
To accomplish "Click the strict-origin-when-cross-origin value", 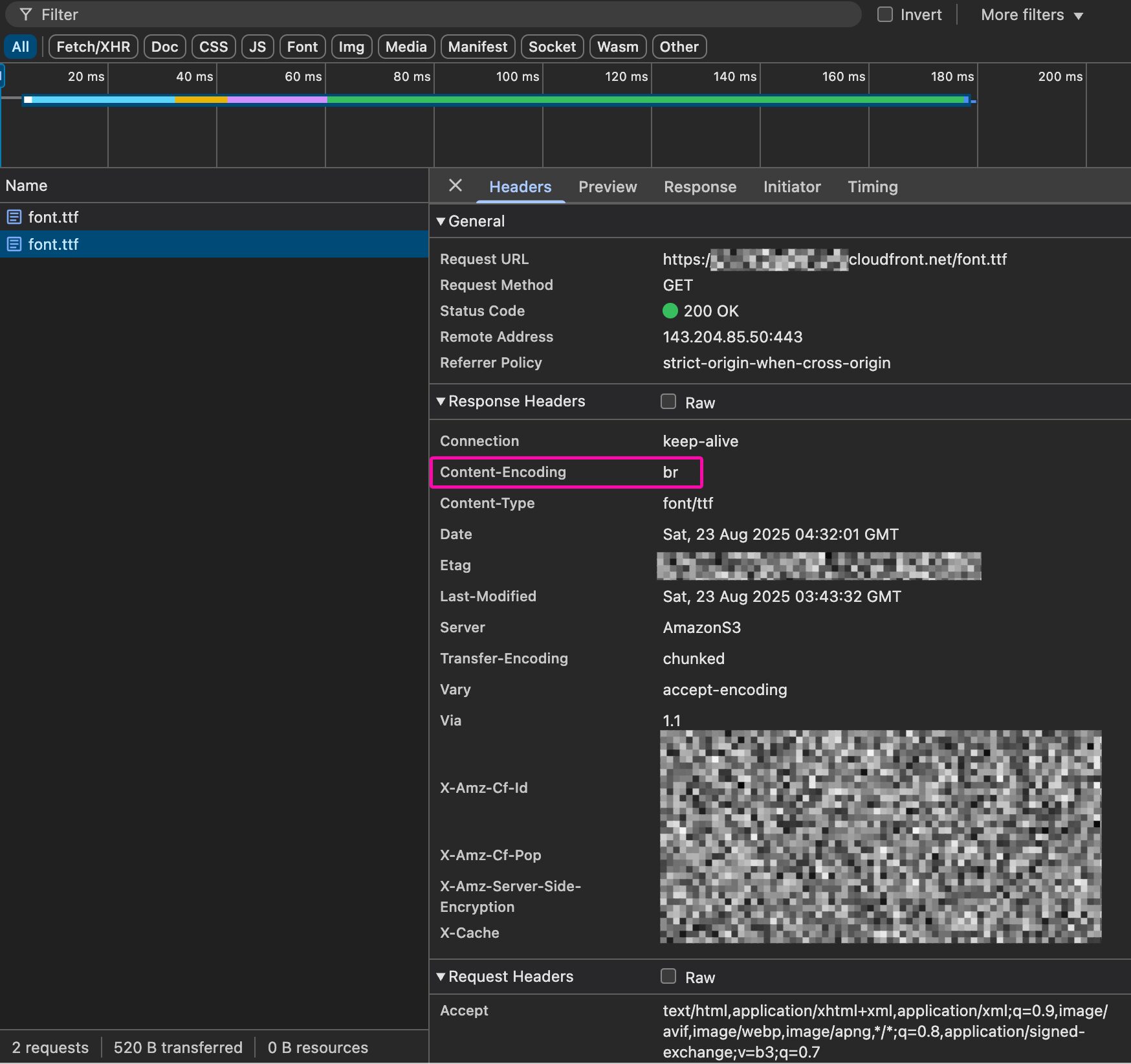I will pos(776,362).
